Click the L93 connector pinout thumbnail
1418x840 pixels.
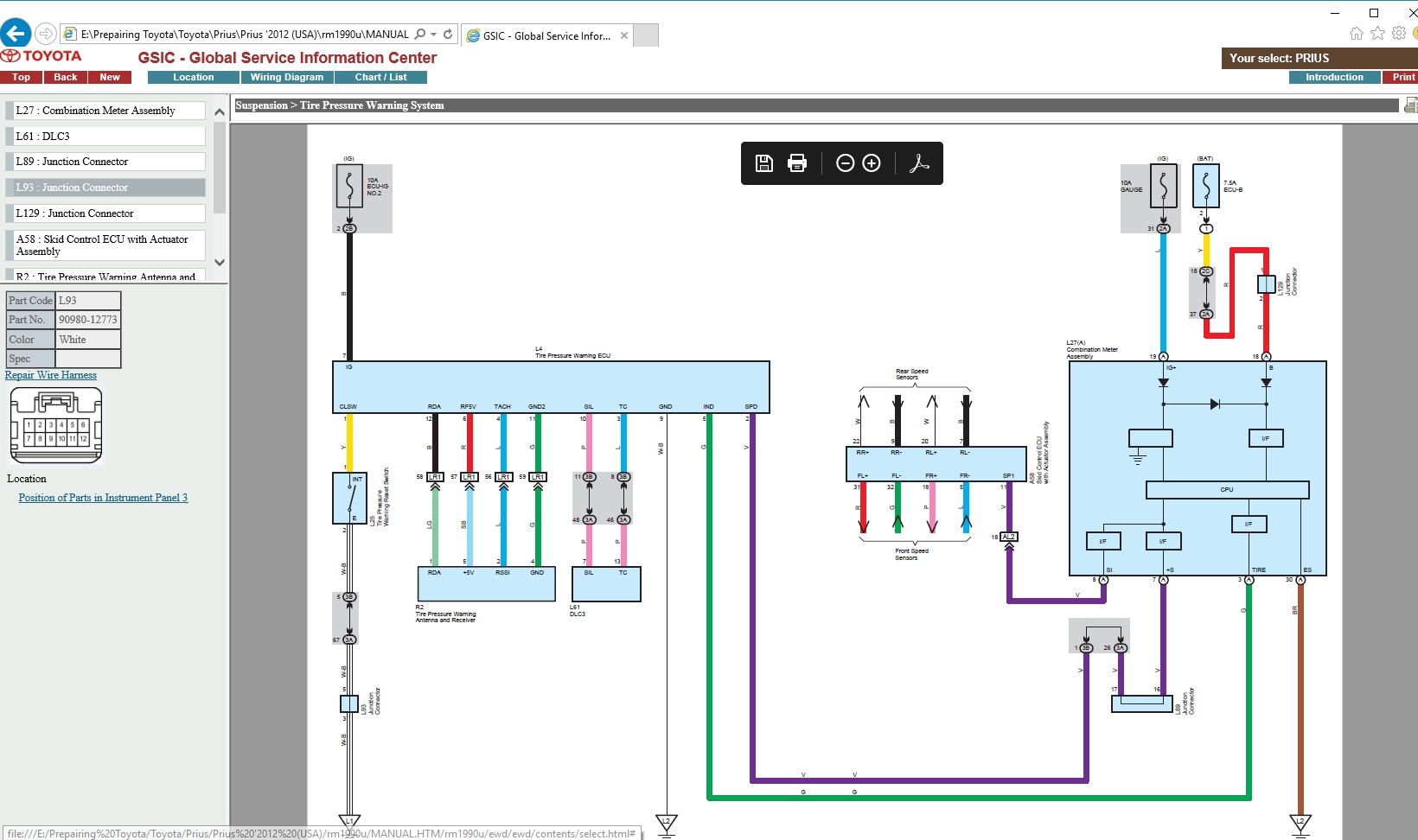click(56, 425)
